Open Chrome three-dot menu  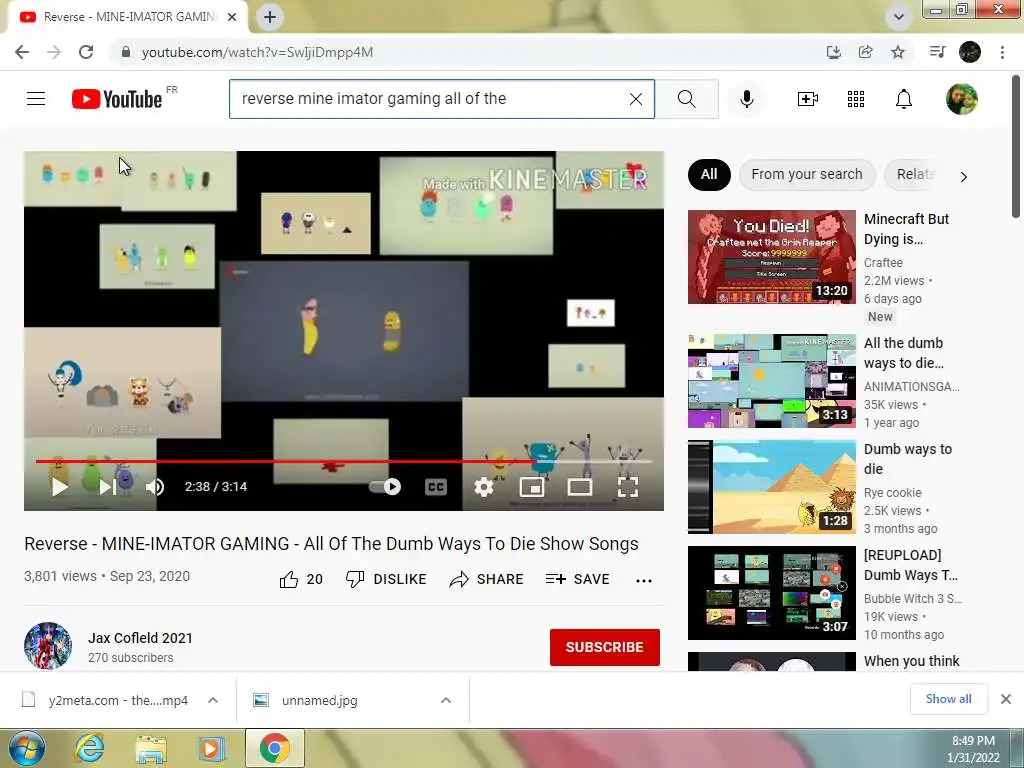pos(1002,52)
